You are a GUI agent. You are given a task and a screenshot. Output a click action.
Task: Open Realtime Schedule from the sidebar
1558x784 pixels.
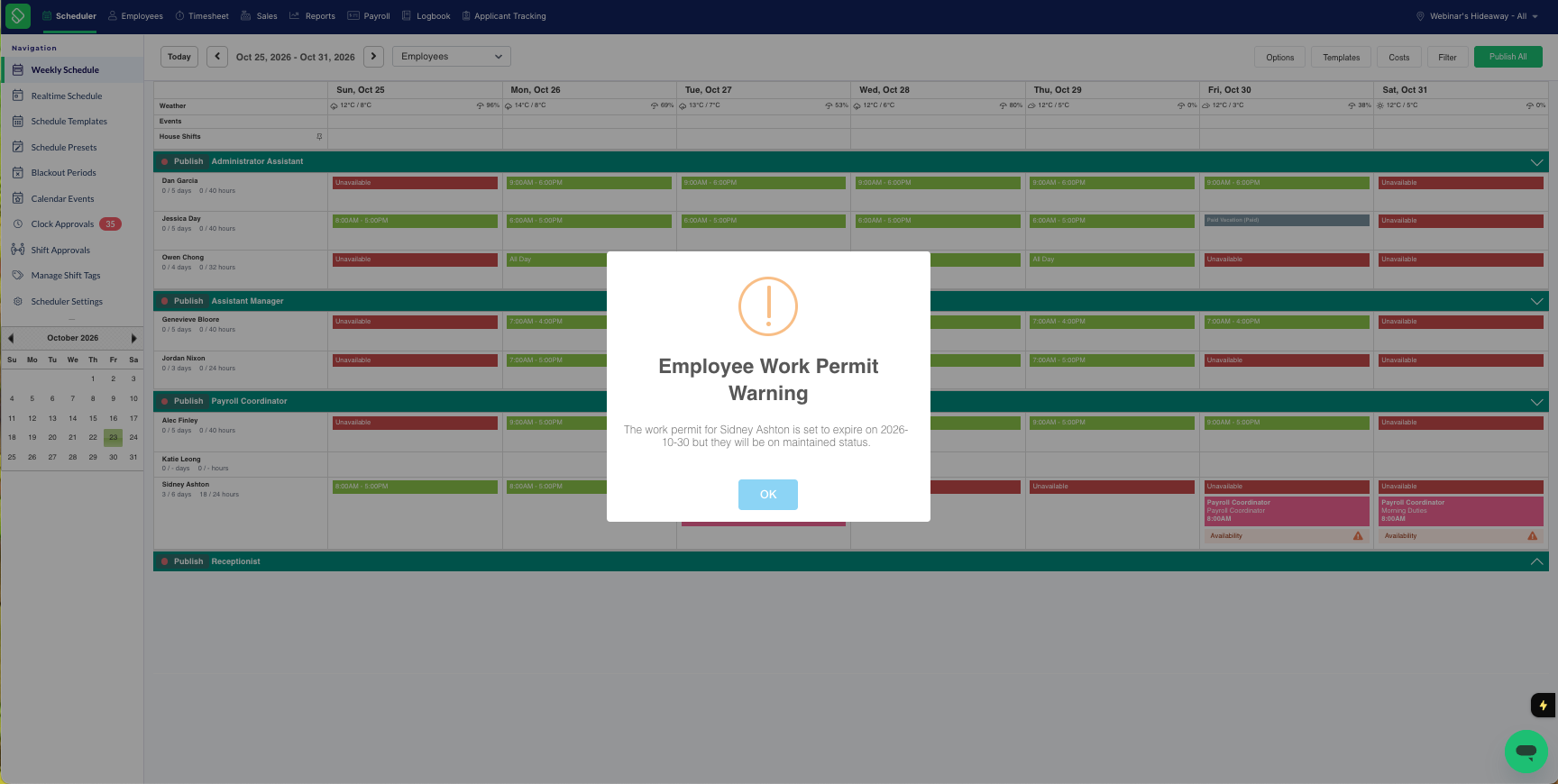66,96
